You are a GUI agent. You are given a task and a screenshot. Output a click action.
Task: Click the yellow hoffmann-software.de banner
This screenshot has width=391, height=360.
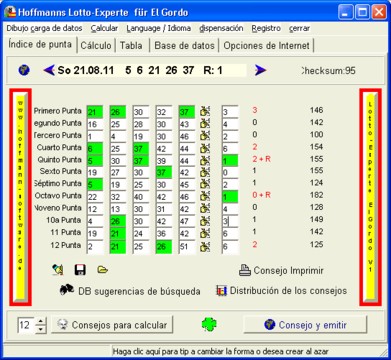click(21, 197)
